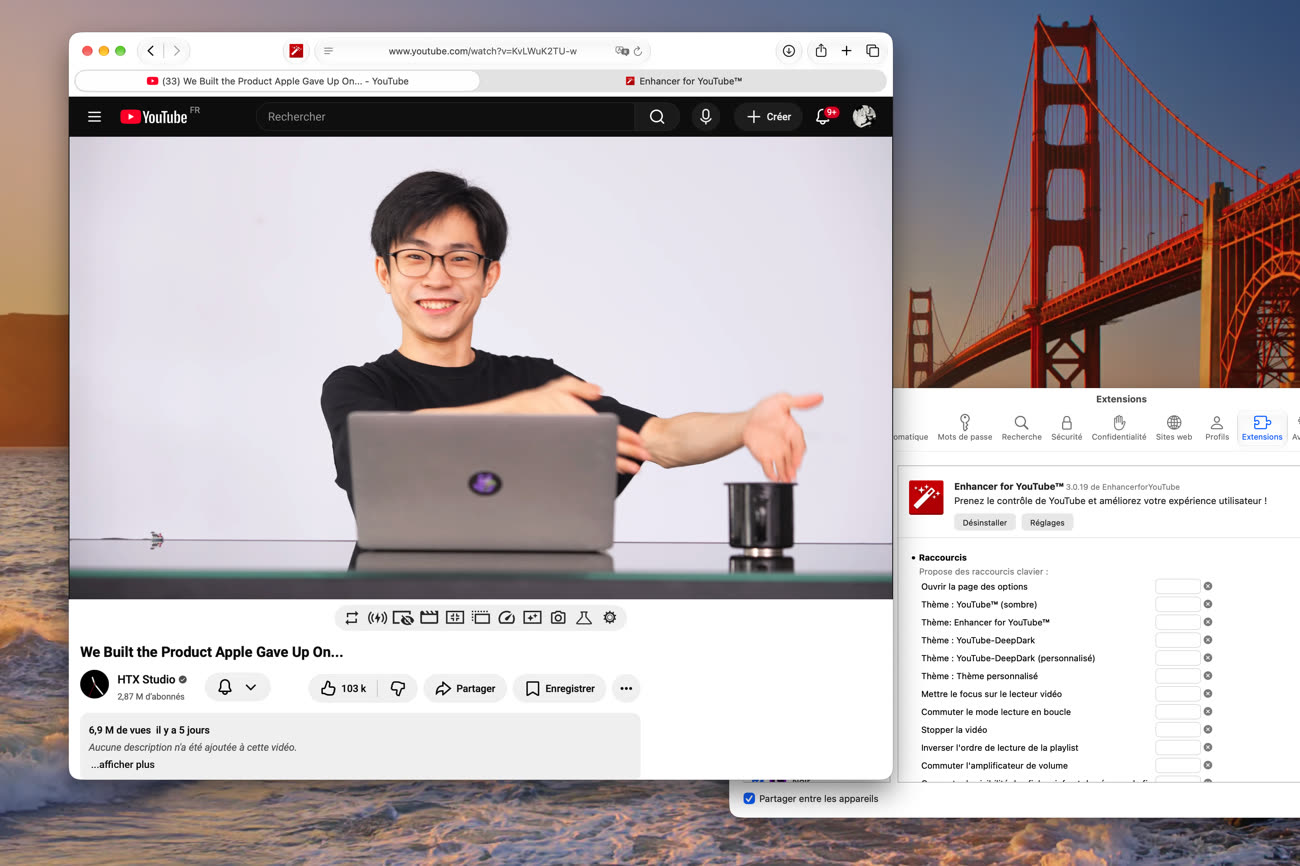Click the flask icon in Enhancer toolbar
The image size is (1300, 866).
coord(584,618)
